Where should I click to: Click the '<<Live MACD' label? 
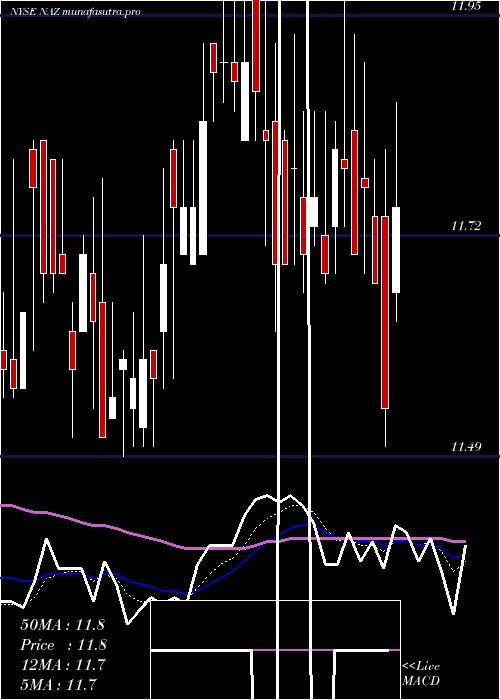click(421, 674)
